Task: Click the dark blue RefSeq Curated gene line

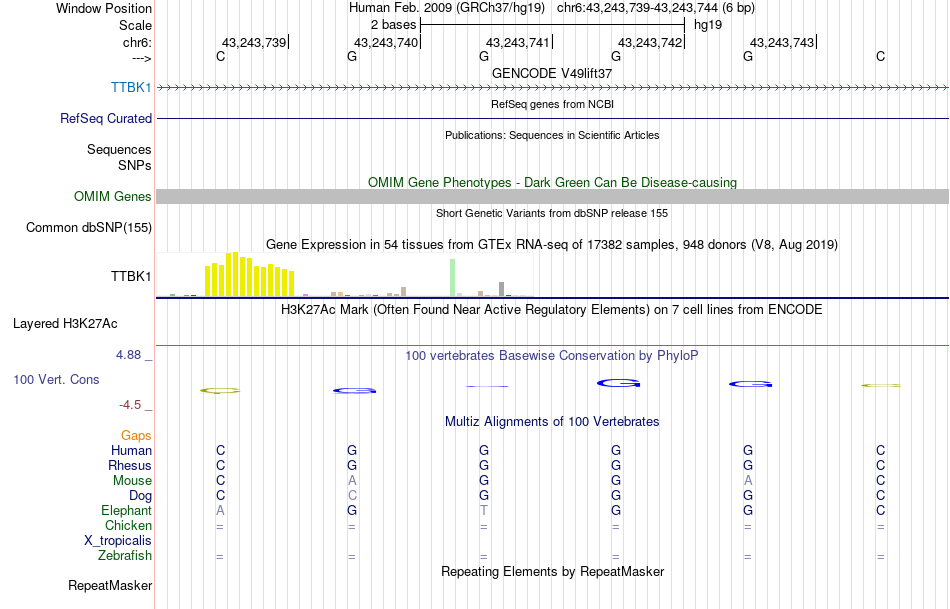Action: 552,118
